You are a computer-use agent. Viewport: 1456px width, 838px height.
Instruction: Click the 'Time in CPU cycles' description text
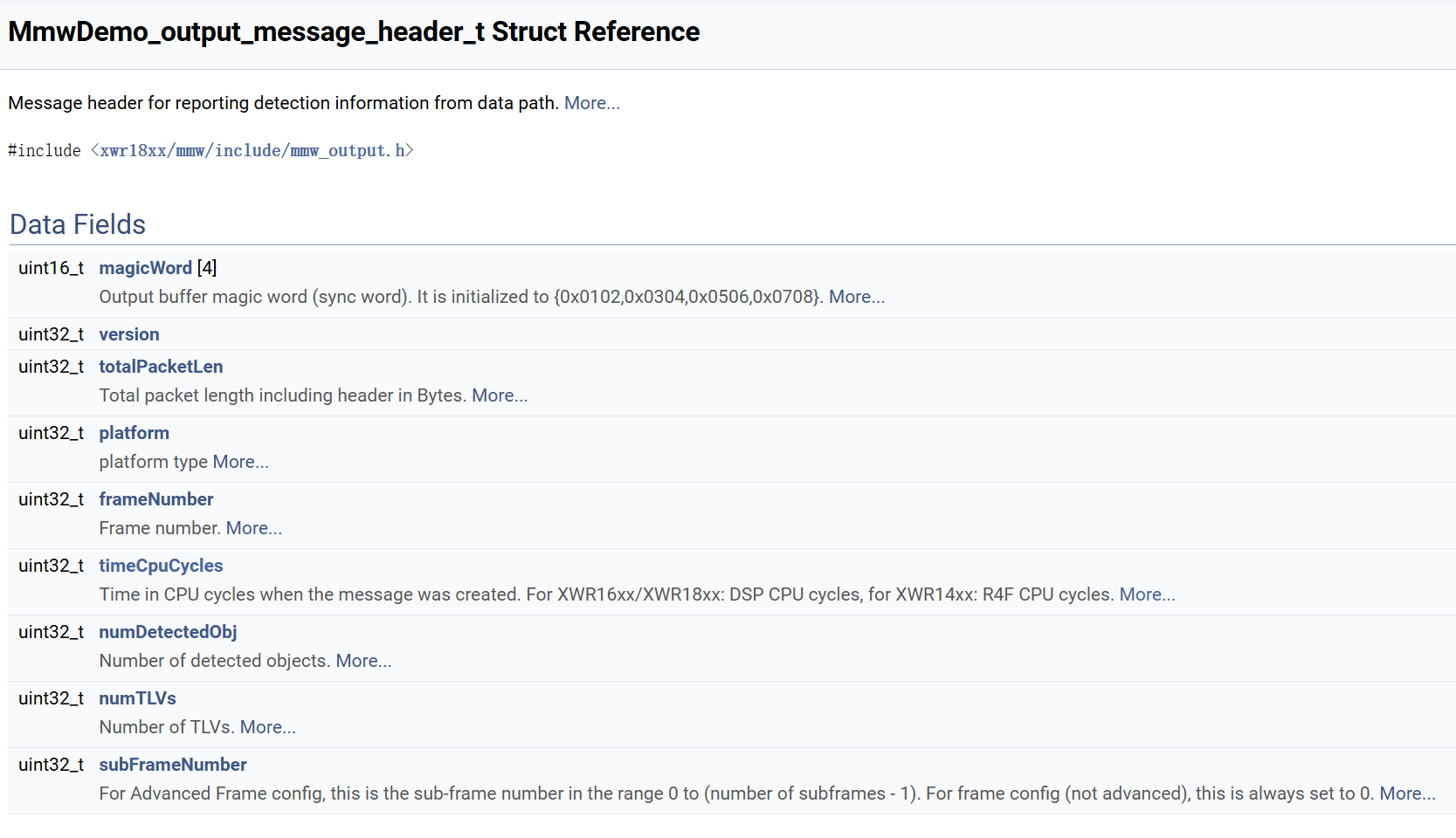pyautogui.click(x=607, y=594)
